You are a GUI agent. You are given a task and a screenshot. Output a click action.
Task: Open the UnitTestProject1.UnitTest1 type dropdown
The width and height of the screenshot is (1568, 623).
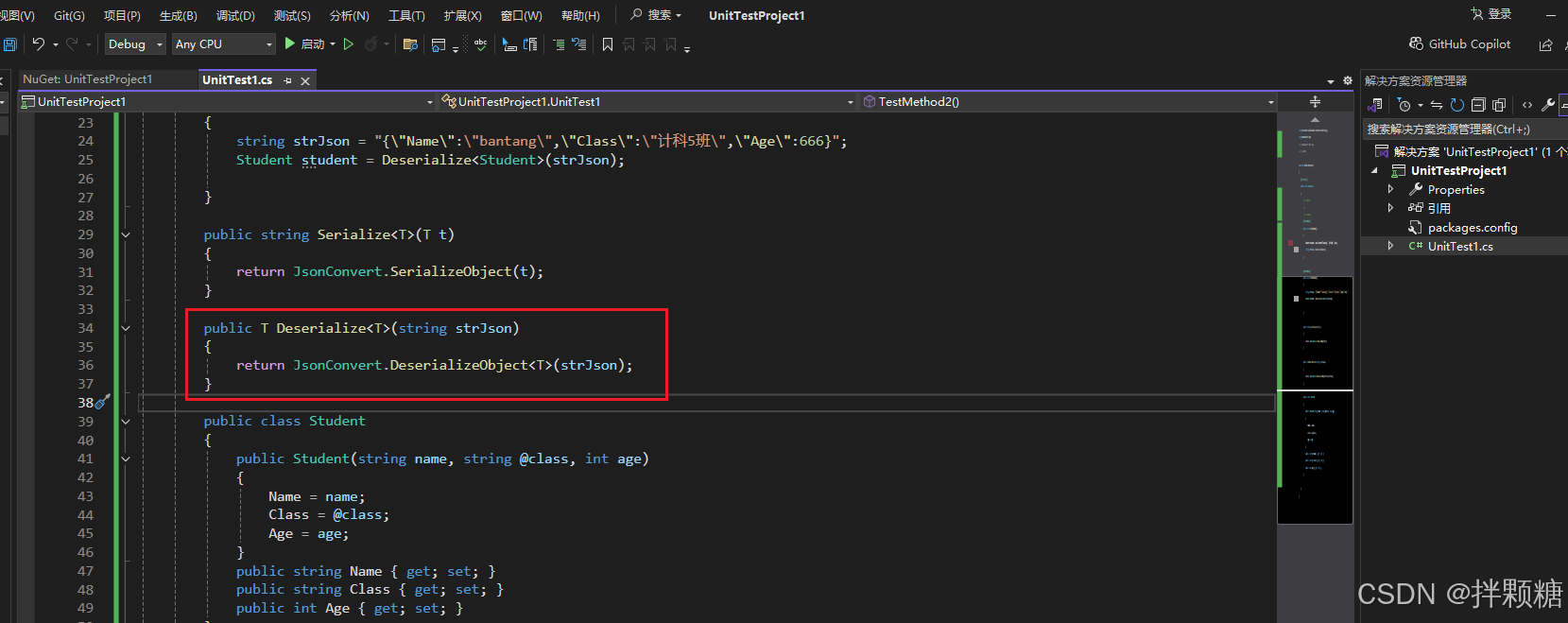pos(648,101)
